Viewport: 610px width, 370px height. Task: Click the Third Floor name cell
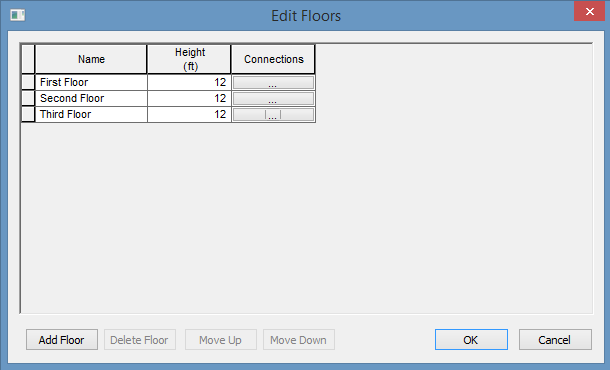[91, 114]
